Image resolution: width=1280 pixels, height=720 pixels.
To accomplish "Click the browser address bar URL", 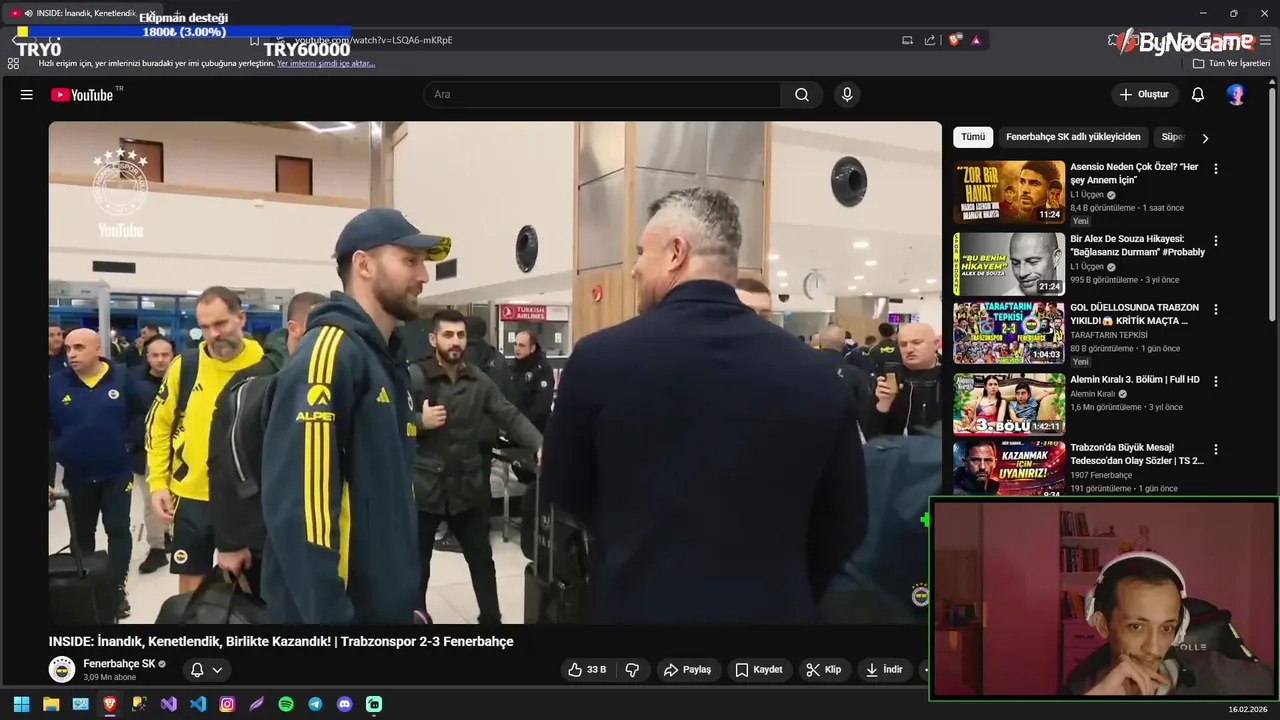I will point(372,41).
